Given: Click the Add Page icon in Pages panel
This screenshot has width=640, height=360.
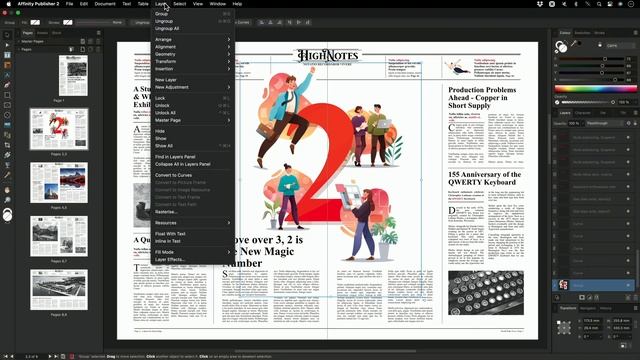Looking at the screenshot, I should click(x=83, y=49).
